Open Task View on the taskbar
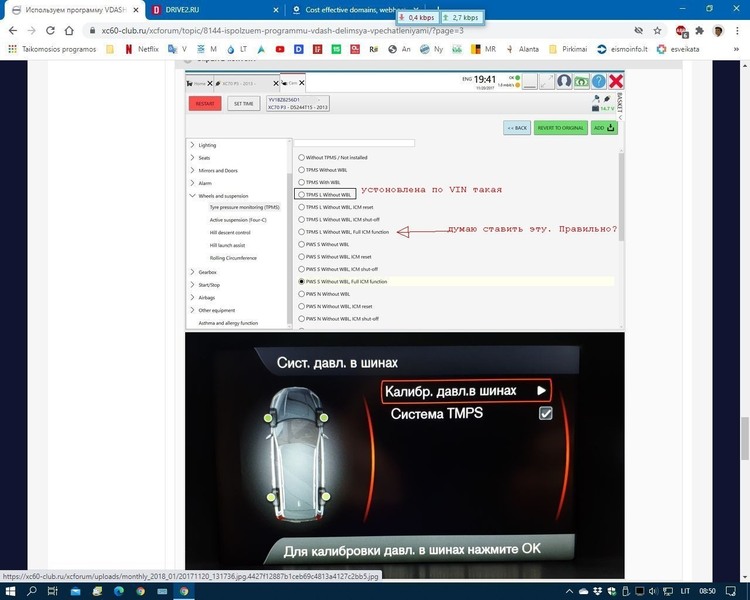The image size is (750, 600). click(53, 591)
